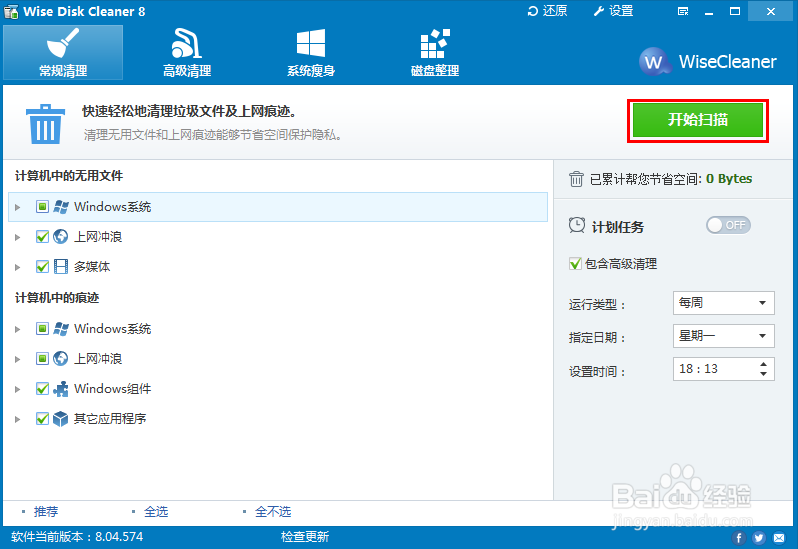Click the 推荐 link
Viewport: 798px width, 549px height.
point(46,511)
